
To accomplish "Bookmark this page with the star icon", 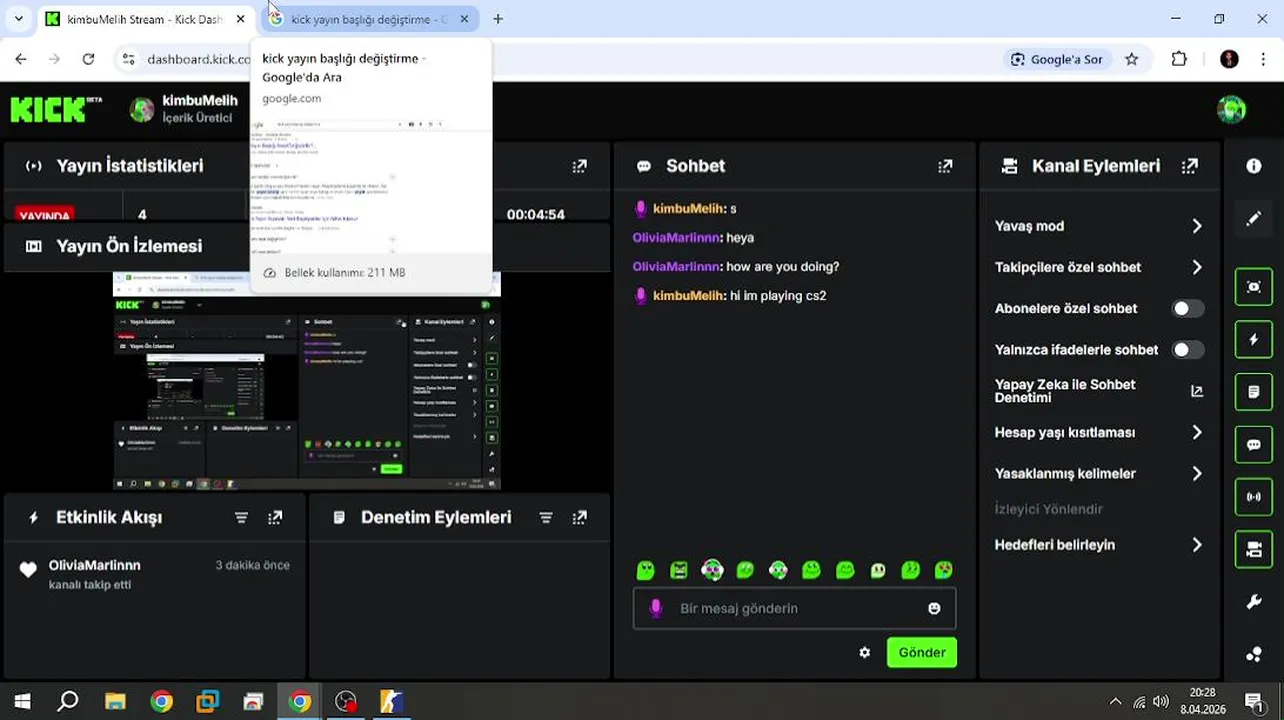I will click(1132, 59).
